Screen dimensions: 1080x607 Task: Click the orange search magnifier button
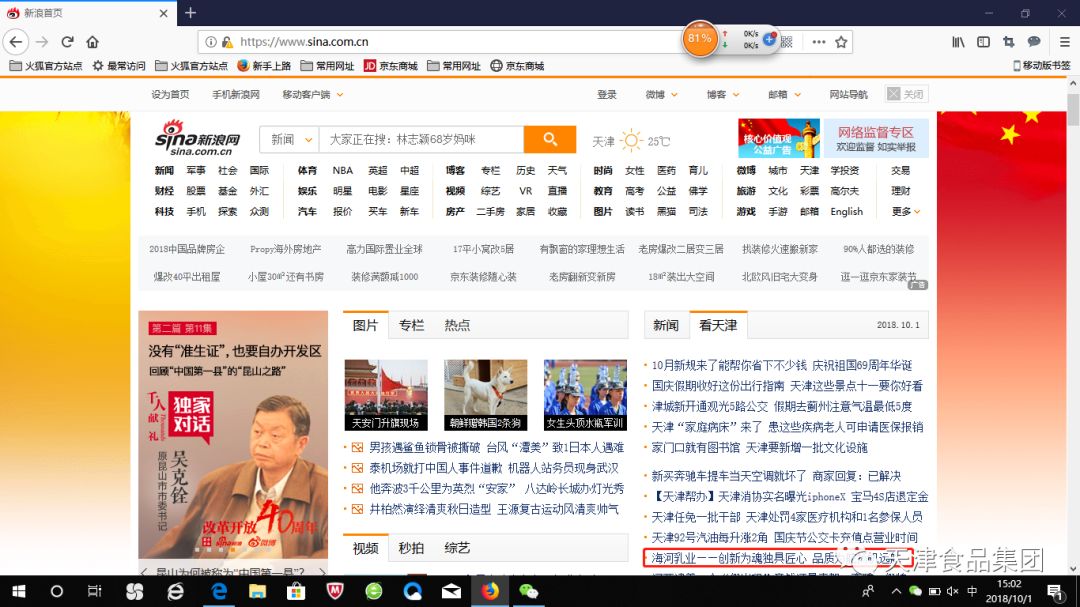550,139
